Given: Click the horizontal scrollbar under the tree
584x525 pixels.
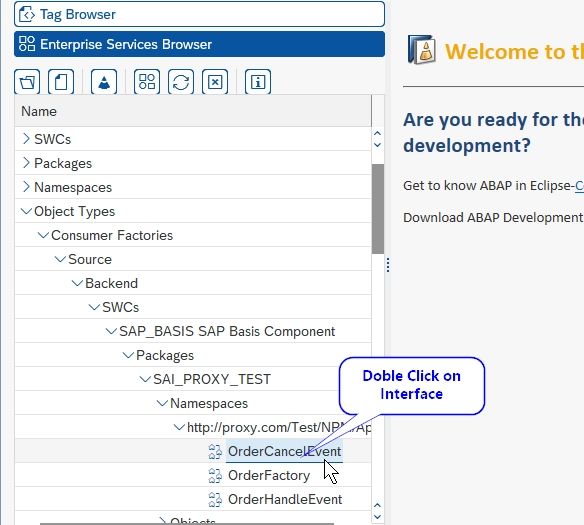Looking at the screenshot, I should point(187,524).
